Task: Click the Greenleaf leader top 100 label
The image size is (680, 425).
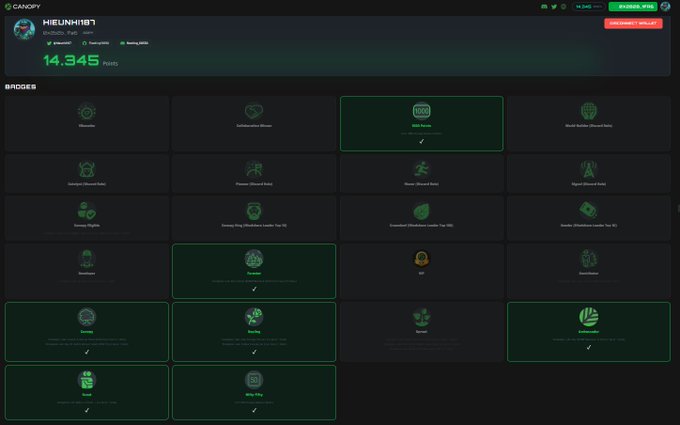Action: click(422, 226)
